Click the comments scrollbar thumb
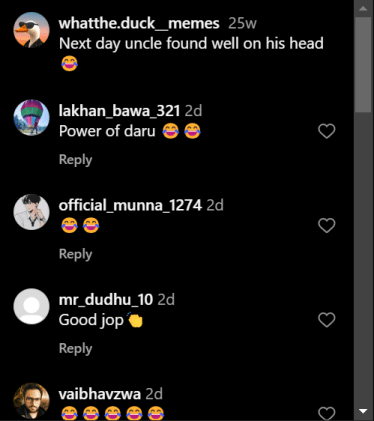Screen dimensions: 374x421 pyautogui.click(x=363, y=65)
